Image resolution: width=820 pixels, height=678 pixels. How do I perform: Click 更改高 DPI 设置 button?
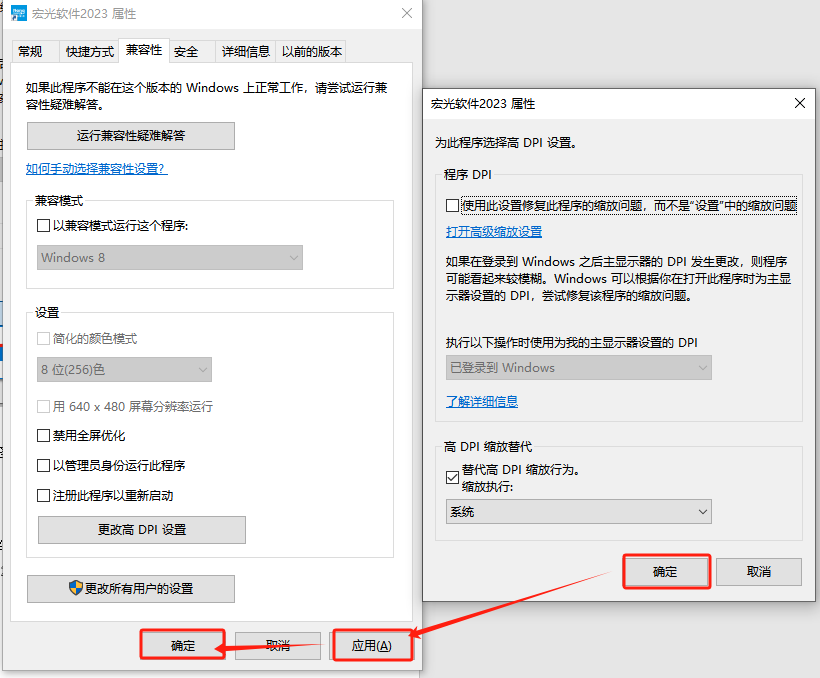tap(142, 530)
